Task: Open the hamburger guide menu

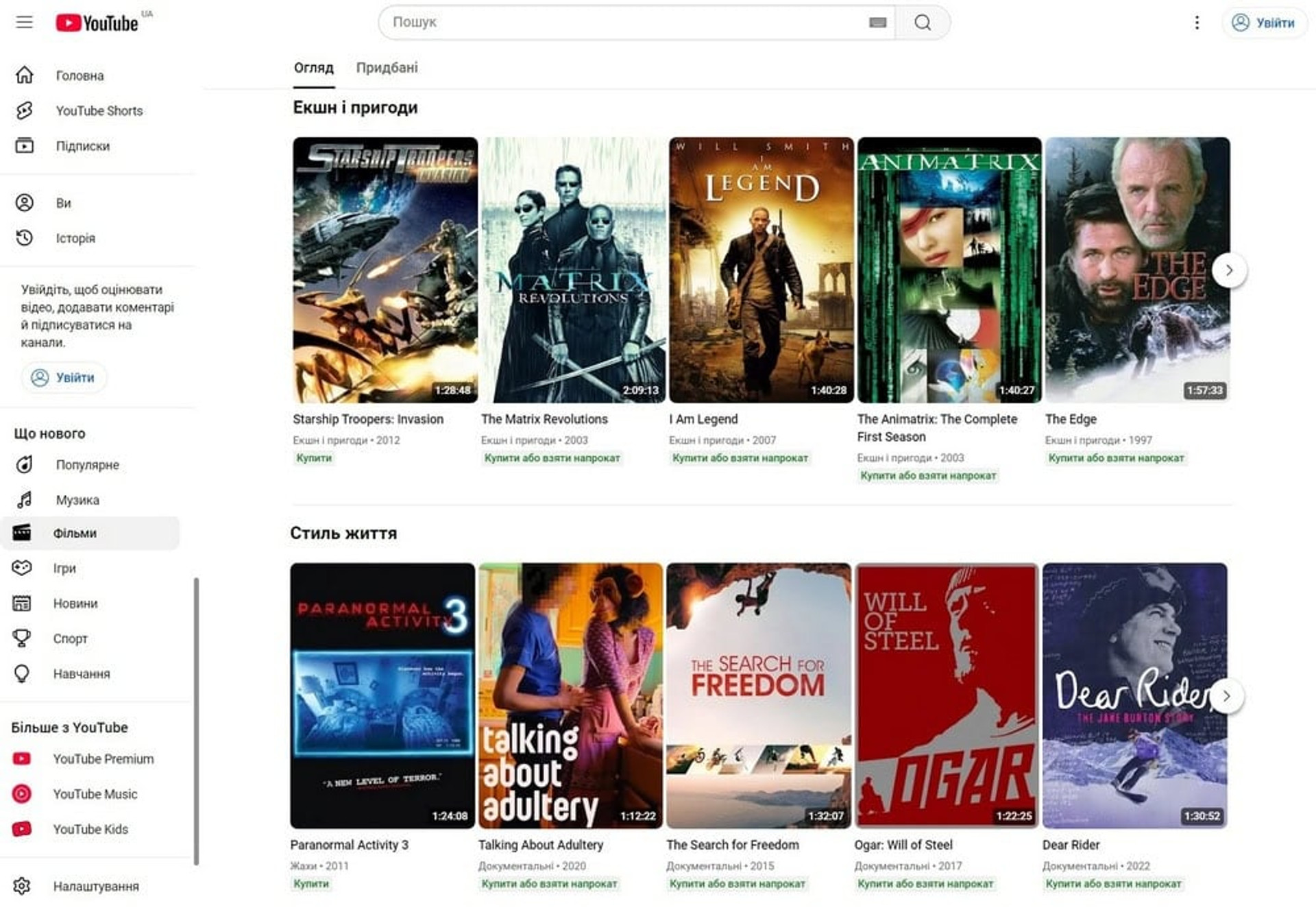Action: (25, 22)
